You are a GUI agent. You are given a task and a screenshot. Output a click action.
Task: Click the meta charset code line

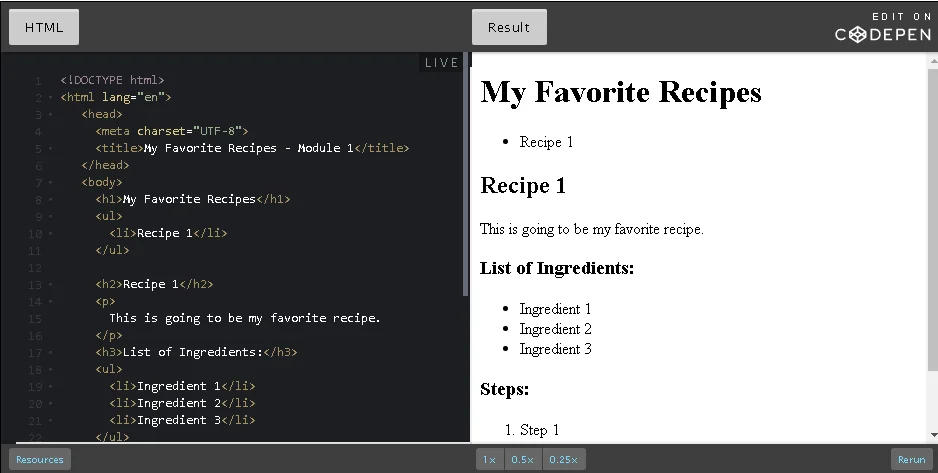click(x=172, y=131)
